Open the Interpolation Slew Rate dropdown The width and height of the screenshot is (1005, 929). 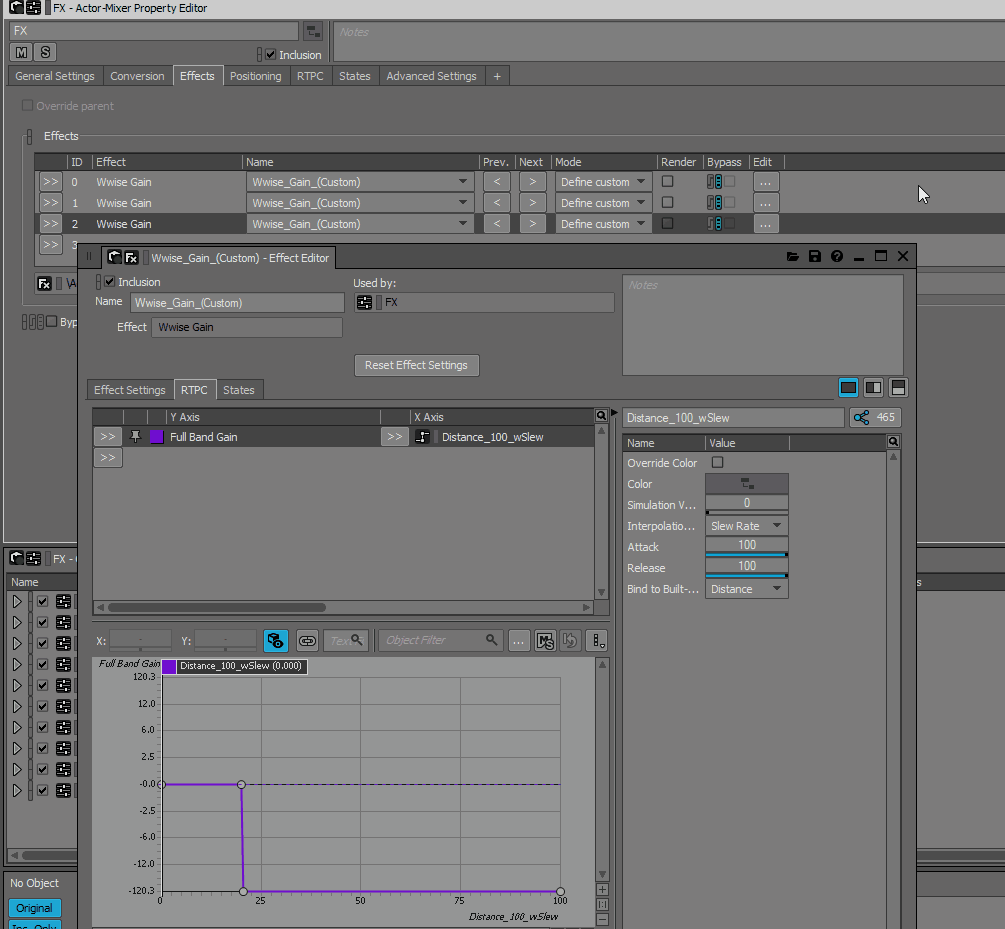coord(747,526)
